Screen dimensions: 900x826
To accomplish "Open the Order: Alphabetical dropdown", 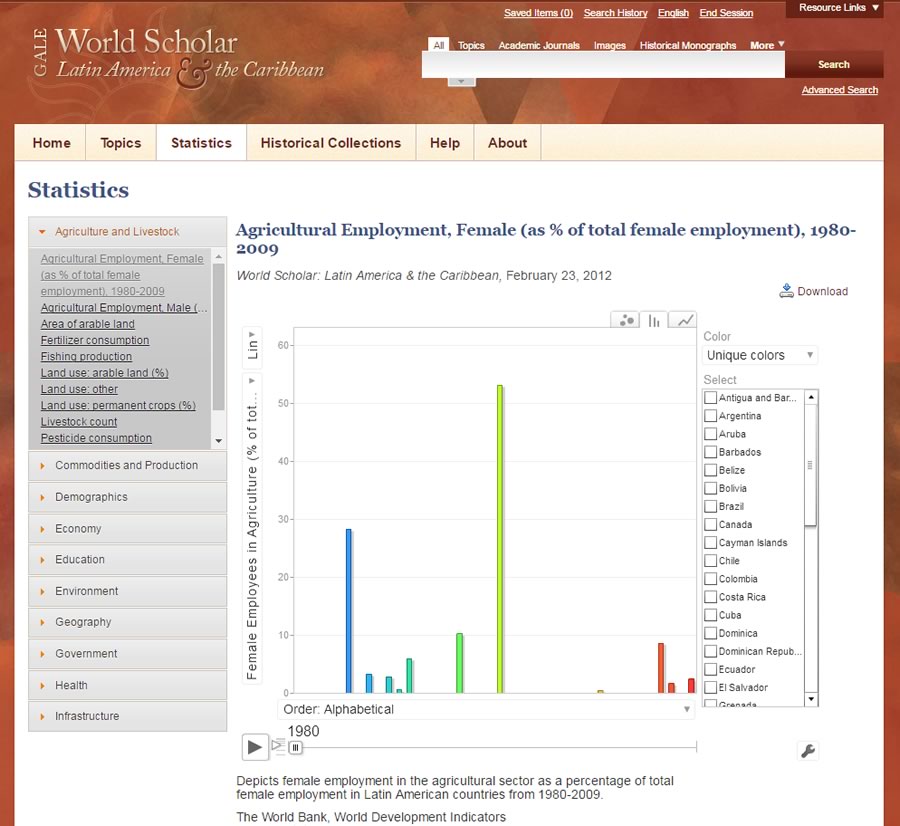I will [x=486, y=709].
